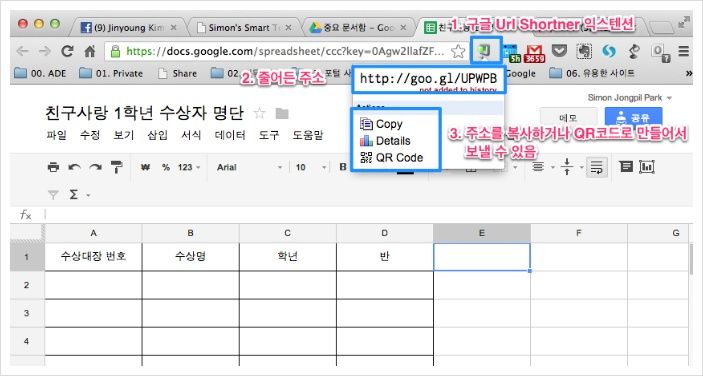Bookmark this page with the star icon
The width and height of the screenshot is (703, 376).
pos(458,51)
